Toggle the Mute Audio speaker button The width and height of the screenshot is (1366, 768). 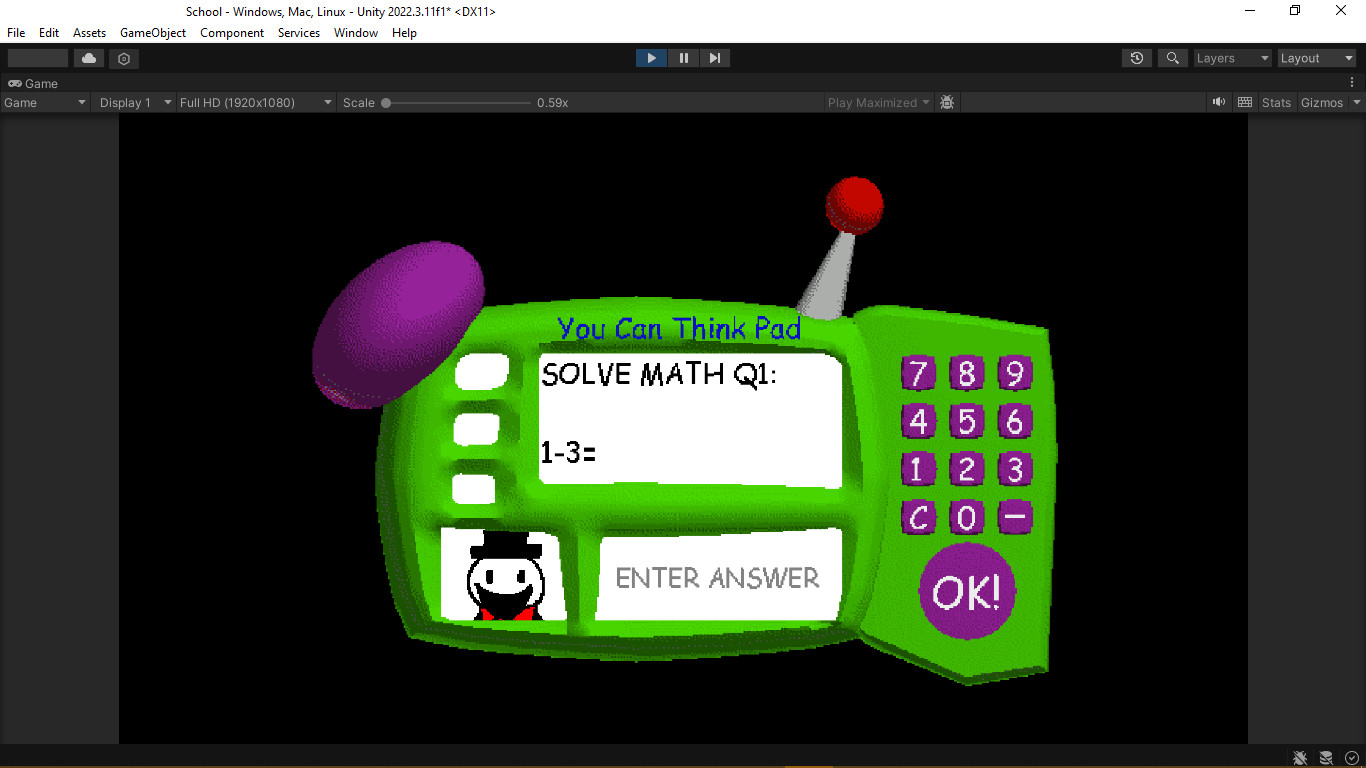point(1218,102)
